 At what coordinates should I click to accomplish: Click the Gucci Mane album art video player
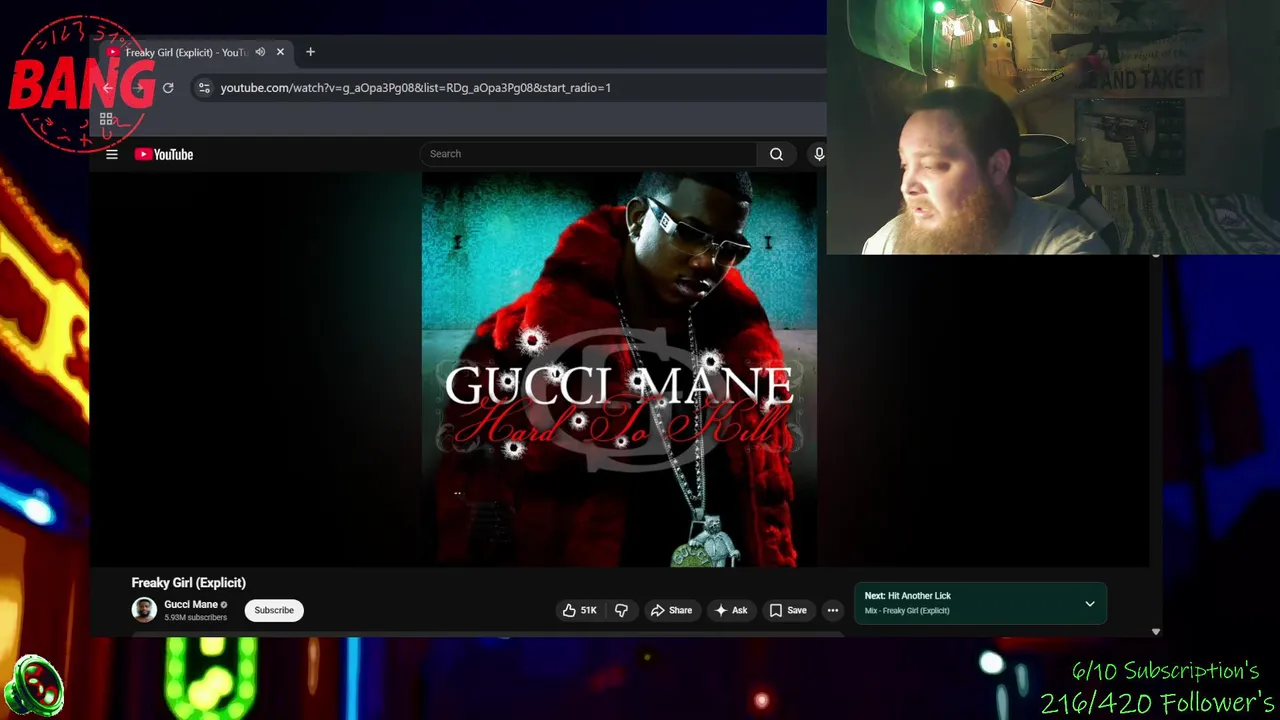(619, 370)
